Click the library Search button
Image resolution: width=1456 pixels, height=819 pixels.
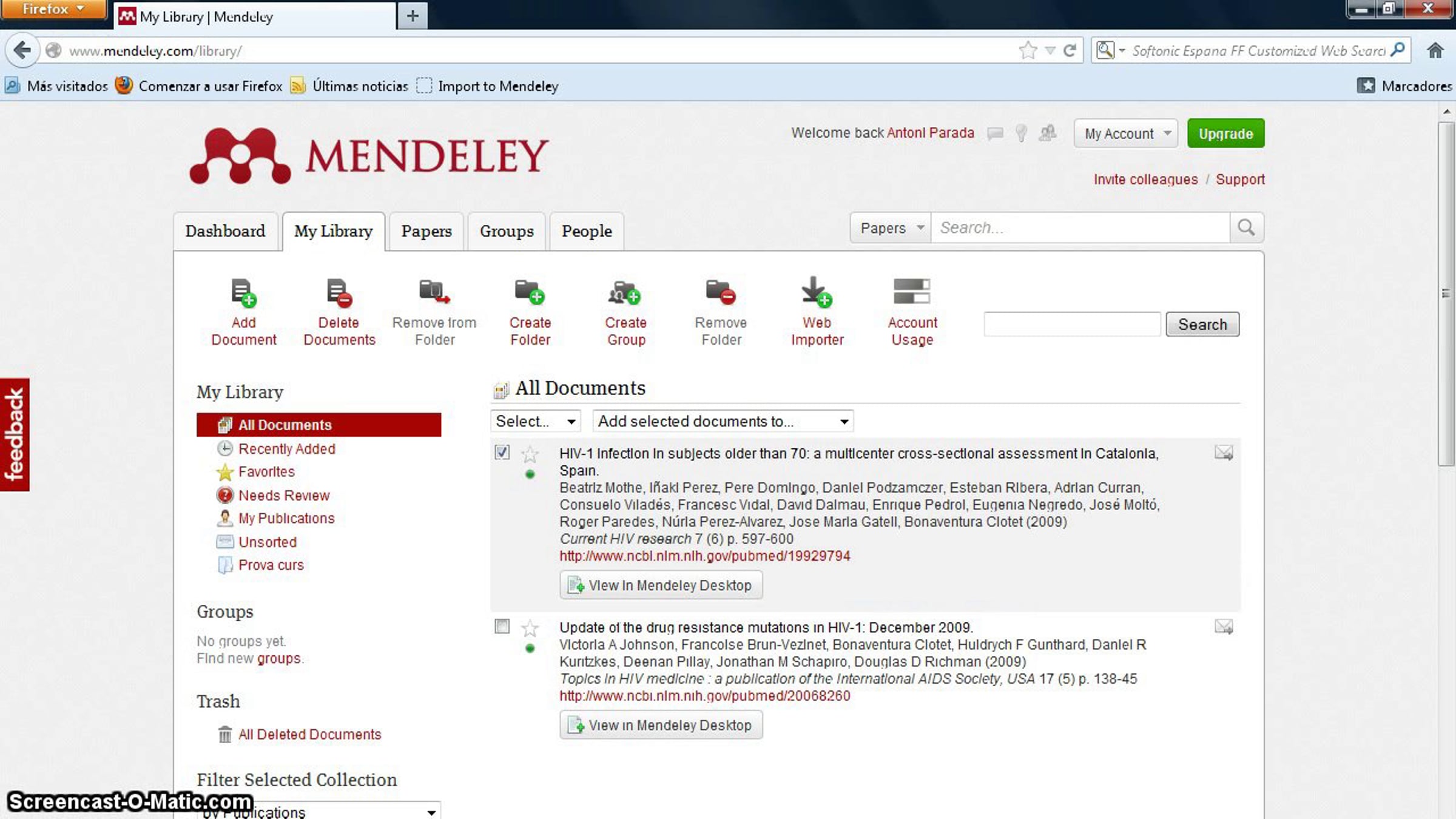click(1202, 325)
